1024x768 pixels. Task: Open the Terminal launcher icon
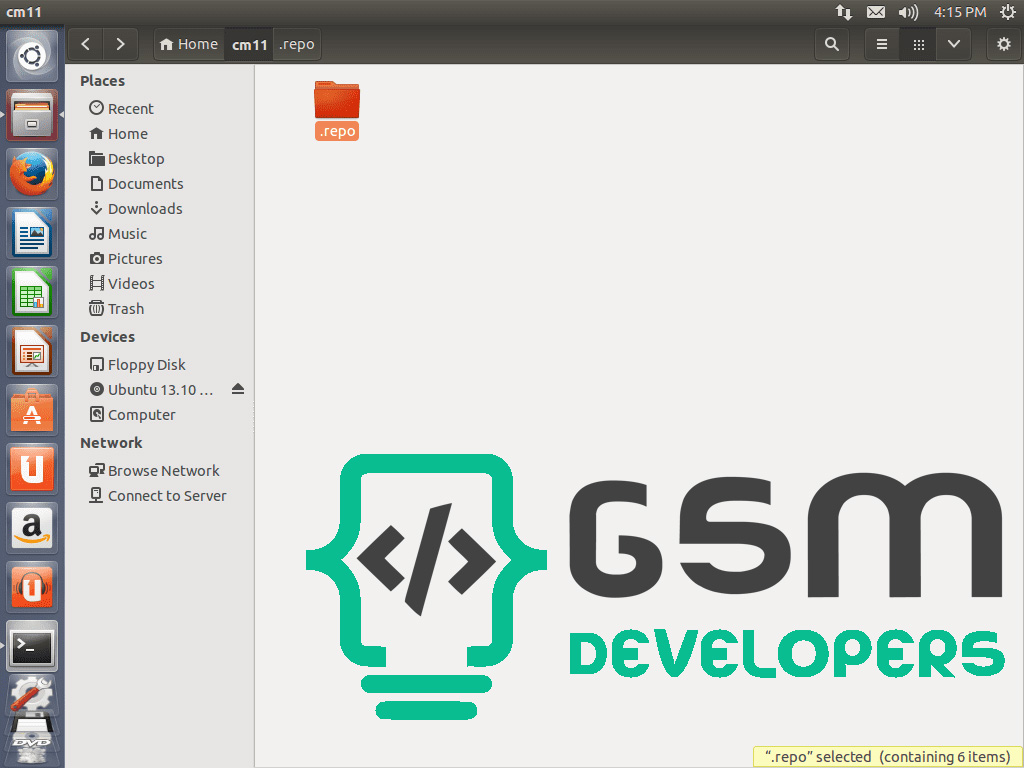32,647
